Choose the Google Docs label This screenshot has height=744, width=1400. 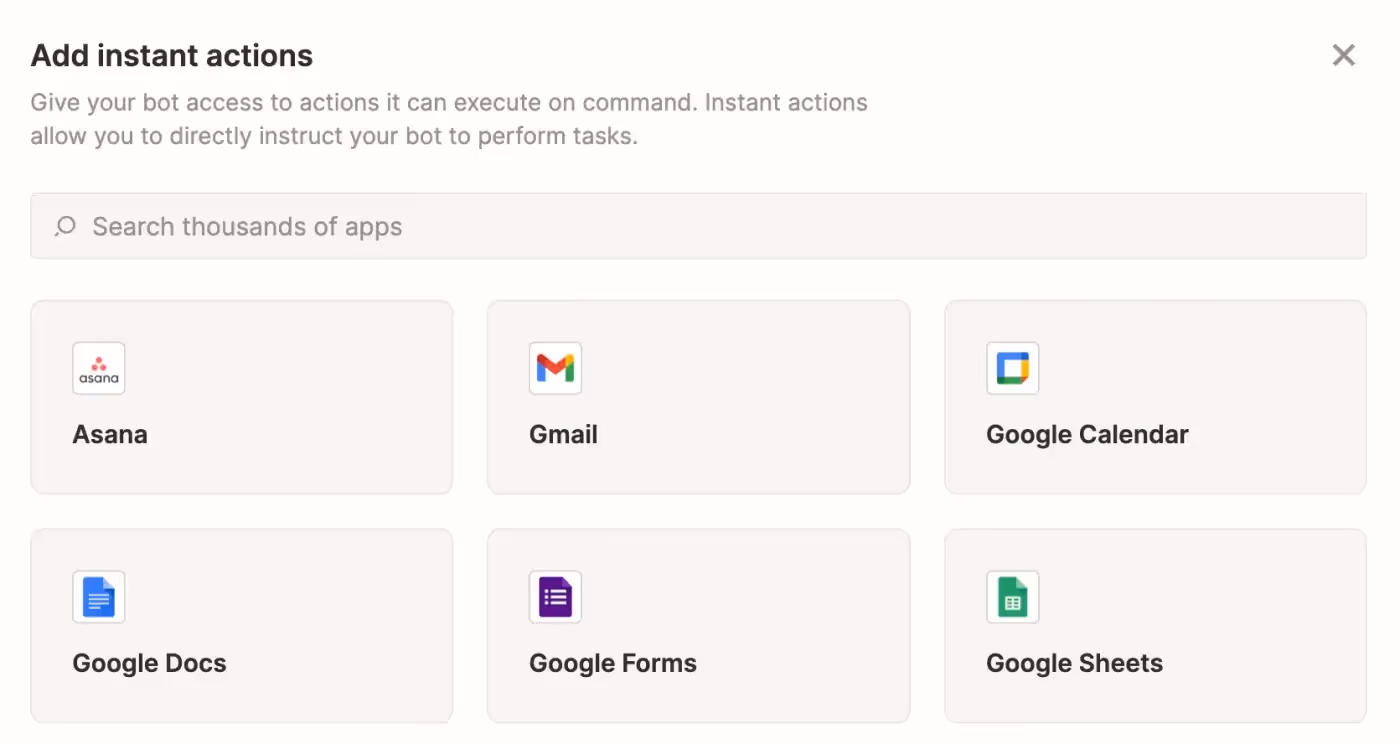[149, 663]
